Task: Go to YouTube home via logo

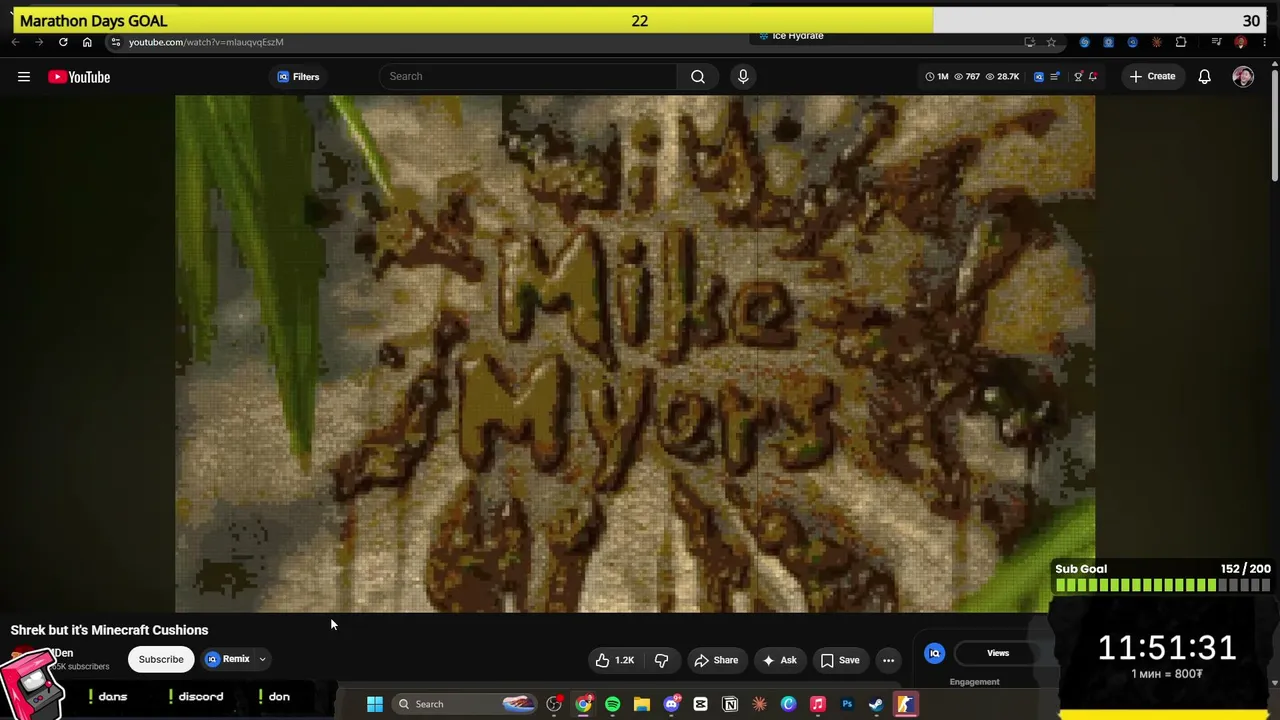Action: [x=79, y=77]
